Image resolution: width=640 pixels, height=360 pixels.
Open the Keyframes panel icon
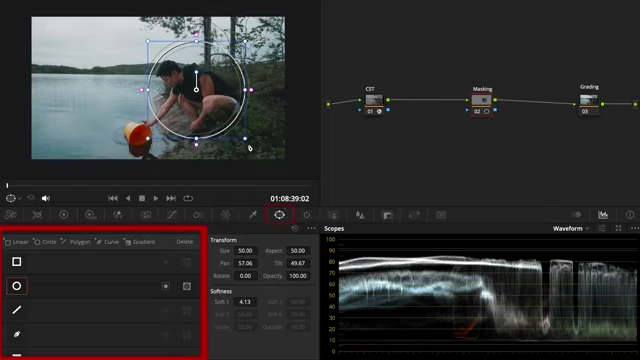pos(576,215)
